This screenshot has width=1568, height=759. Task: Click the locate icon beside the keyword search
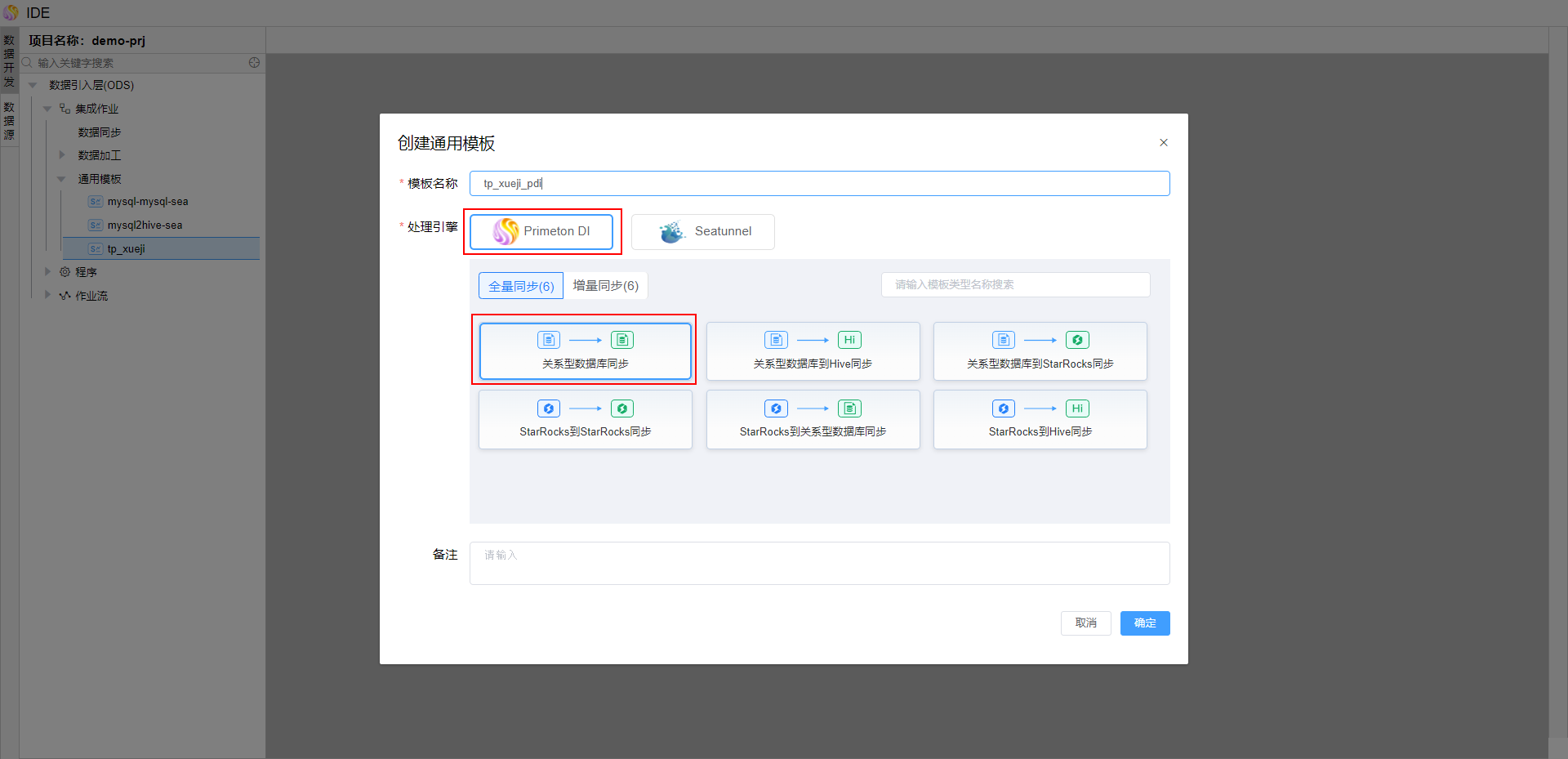(x=254, y=63)
